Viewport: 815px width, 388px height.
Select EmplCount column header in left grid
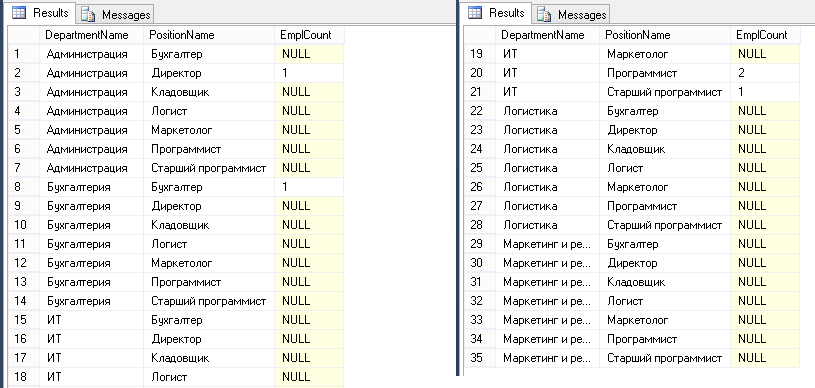click(x=309, y=35)
